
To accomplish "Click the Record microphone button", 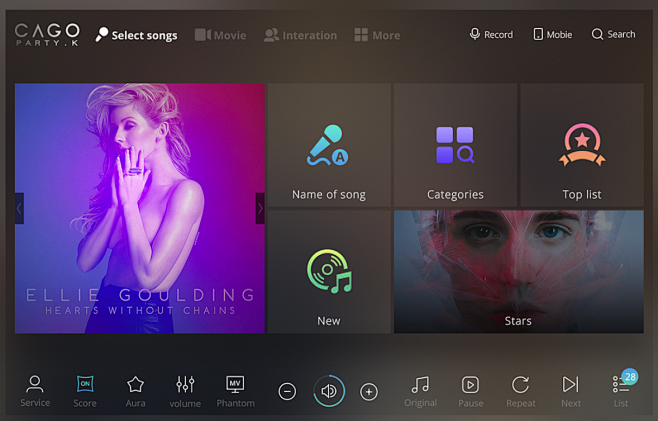I will click(491, 34).
